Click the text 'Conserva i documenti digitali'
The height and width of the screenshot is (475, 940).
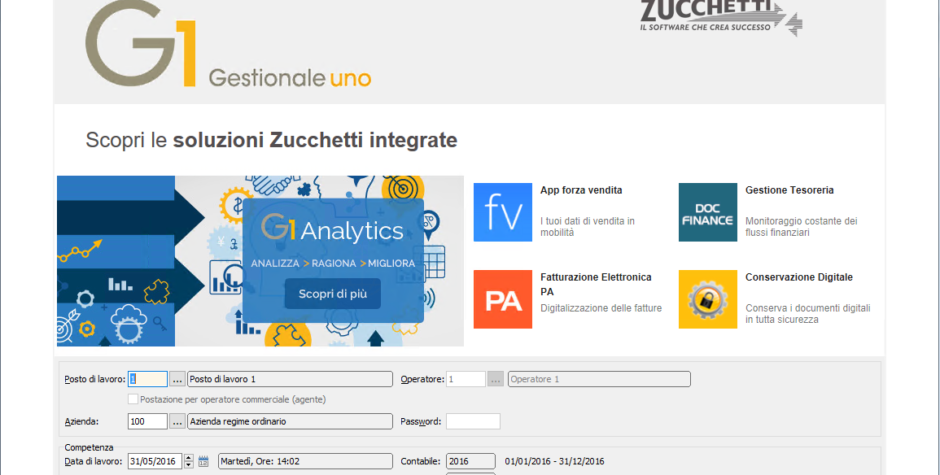808,308
